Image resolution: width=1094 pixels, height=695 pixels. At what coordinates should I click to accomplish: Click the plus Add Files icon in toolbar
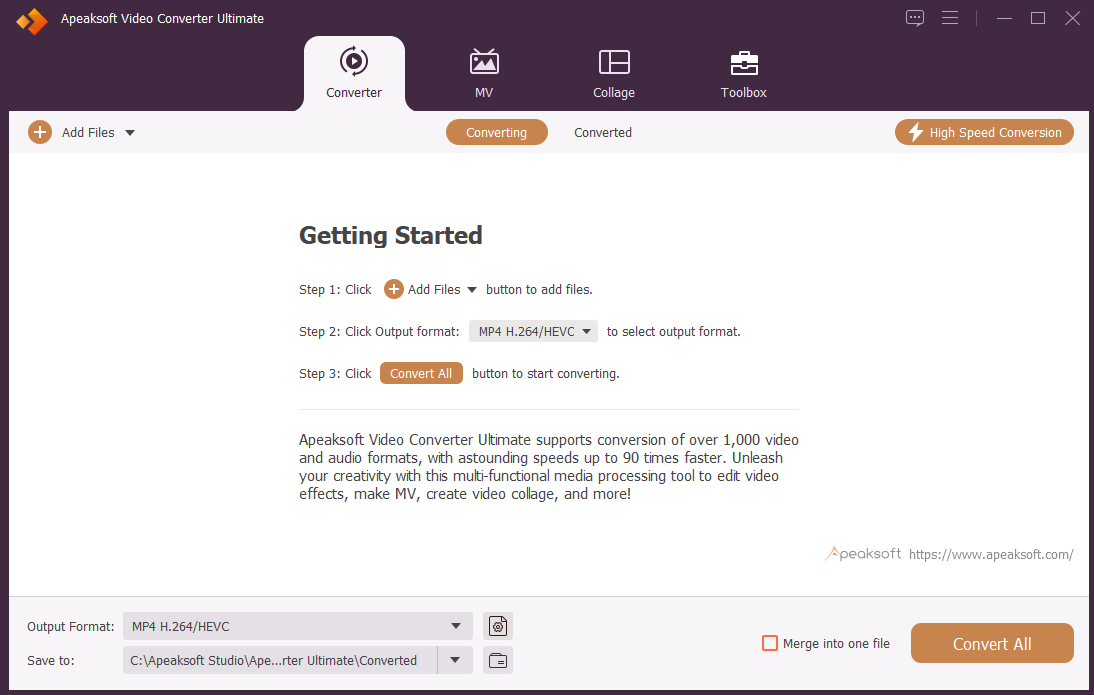[x=40, y=132]
